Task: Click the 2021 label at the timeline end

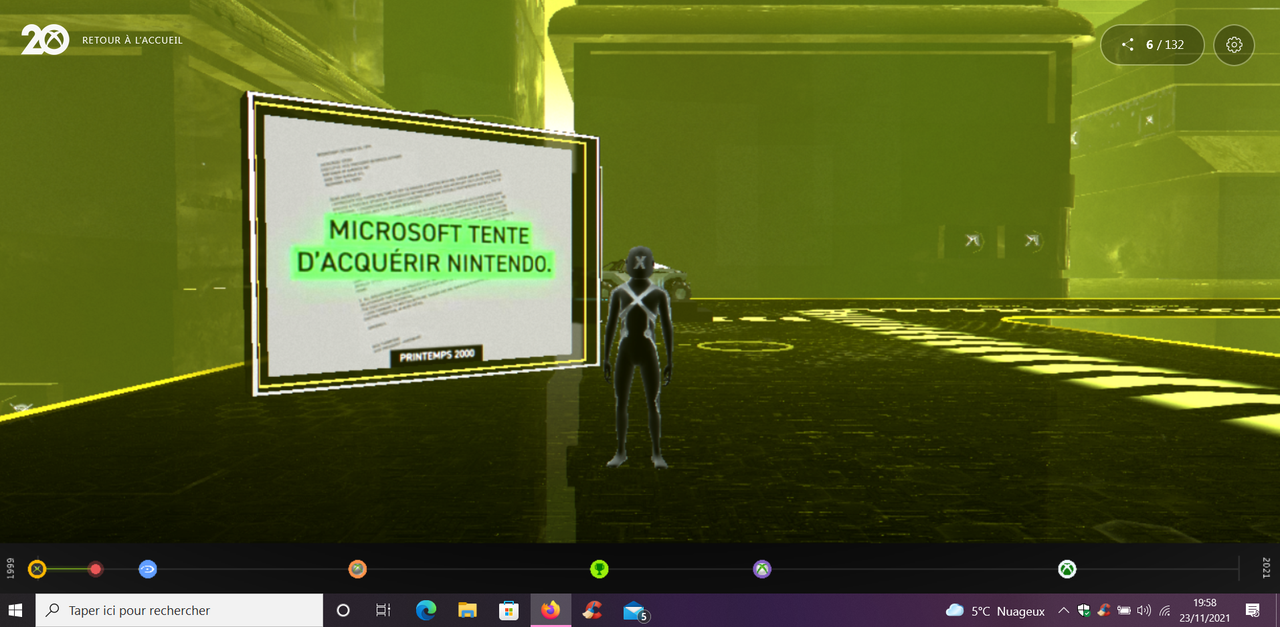Action: click(x=1266, y=568)
